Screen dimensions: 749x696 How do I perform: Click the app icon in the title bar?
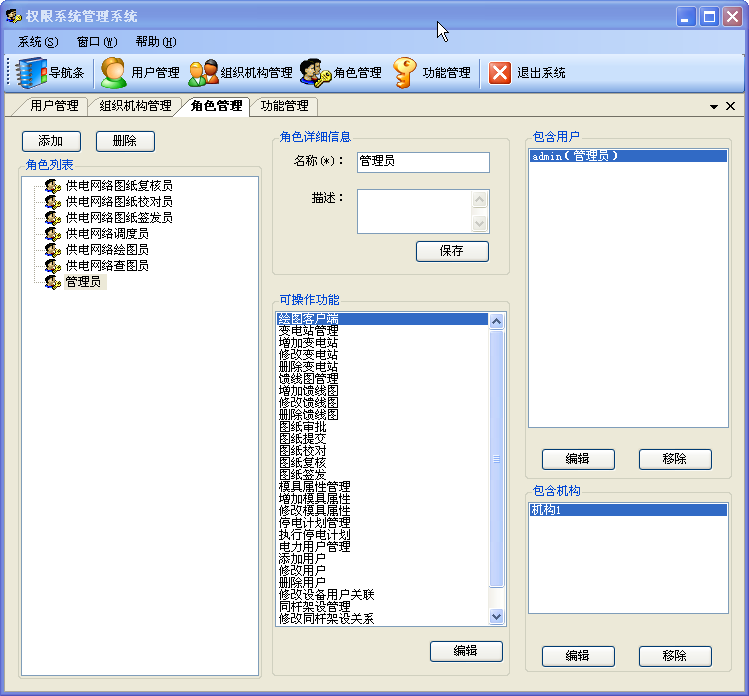point(13,16)
